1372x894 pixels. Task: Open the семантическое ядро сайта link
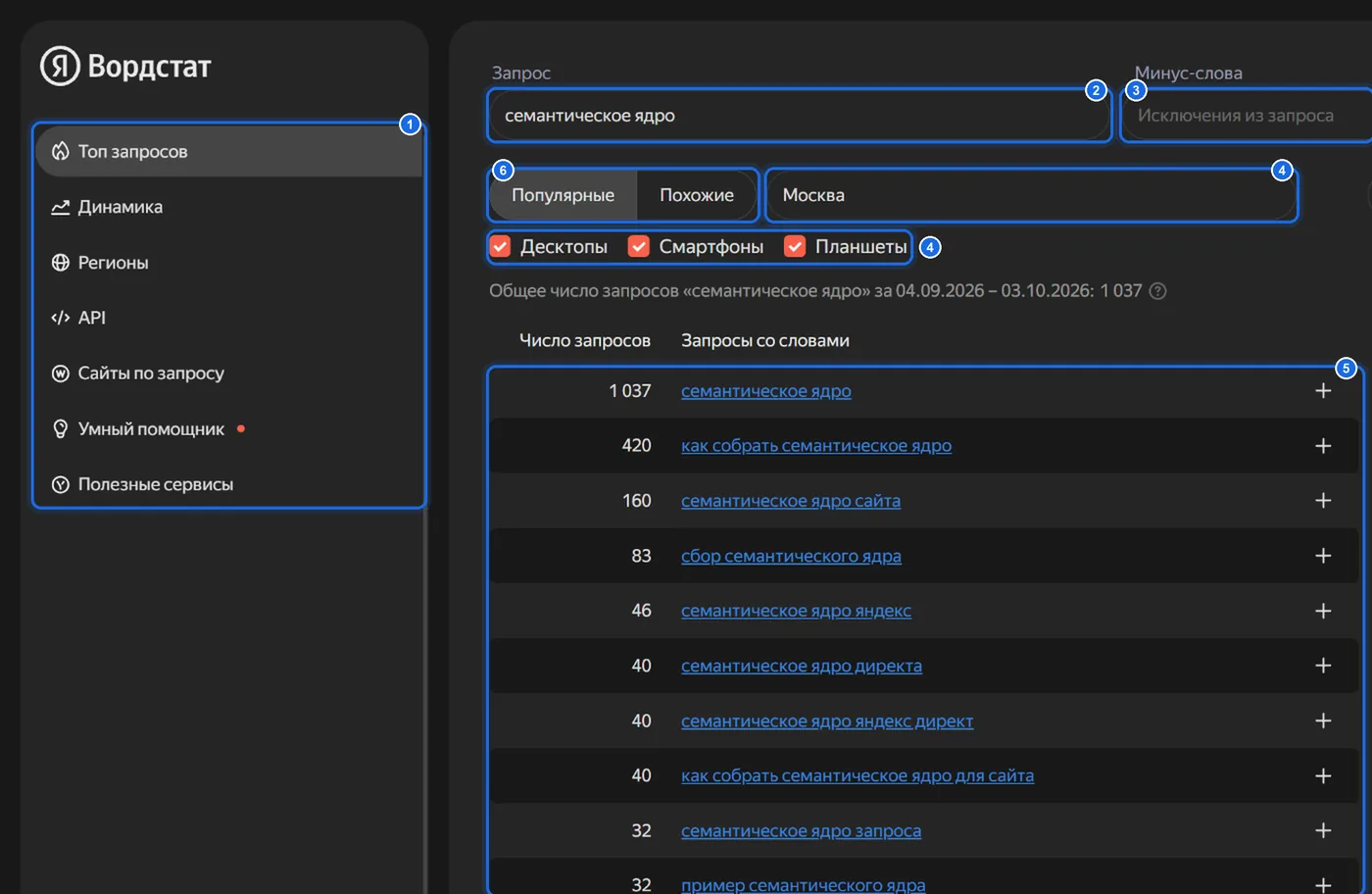(791, 501)
